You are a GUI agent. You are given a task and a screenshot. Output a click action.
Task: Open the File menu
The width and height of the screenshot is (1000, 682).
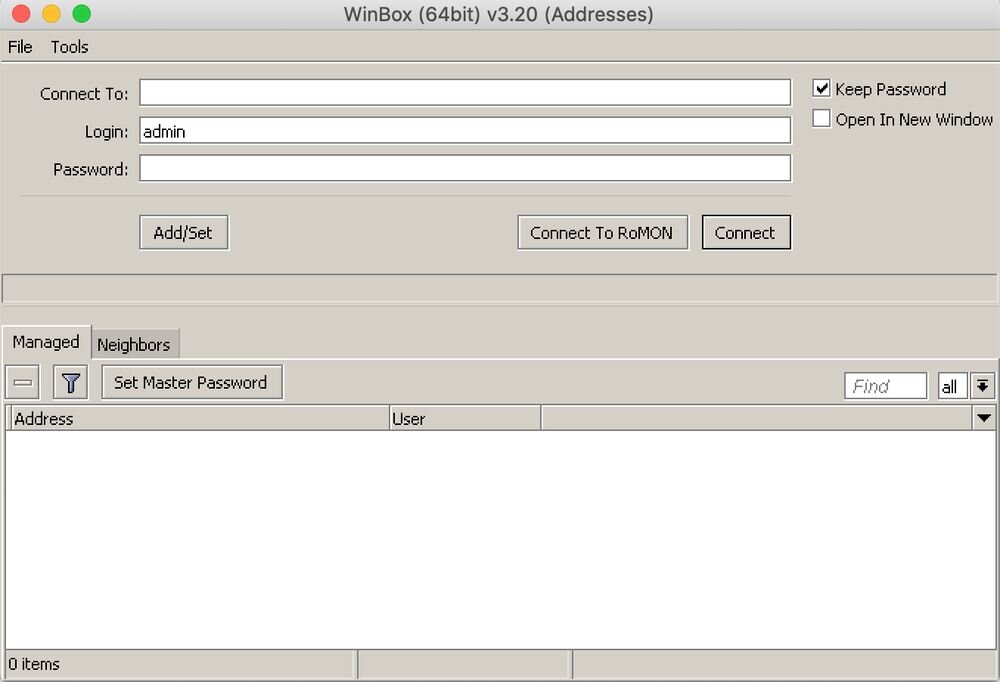pos(20,47)
